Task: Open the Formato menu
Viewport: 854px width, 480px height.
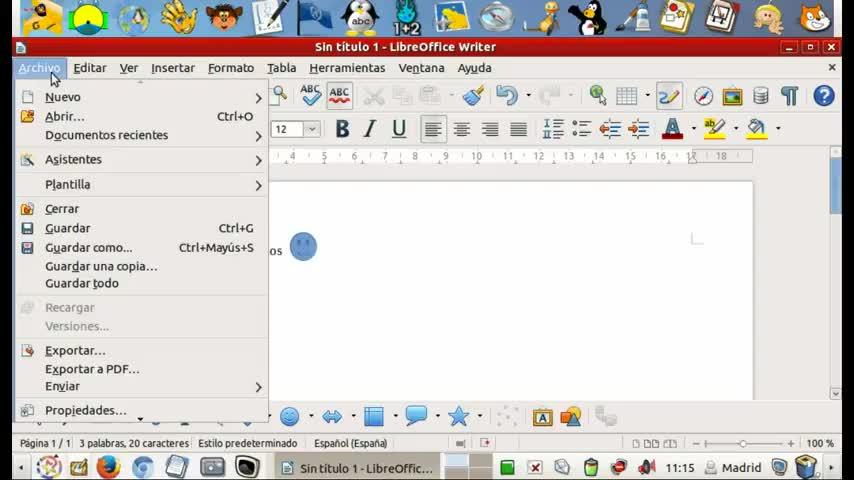Action: tap(231, 68)
